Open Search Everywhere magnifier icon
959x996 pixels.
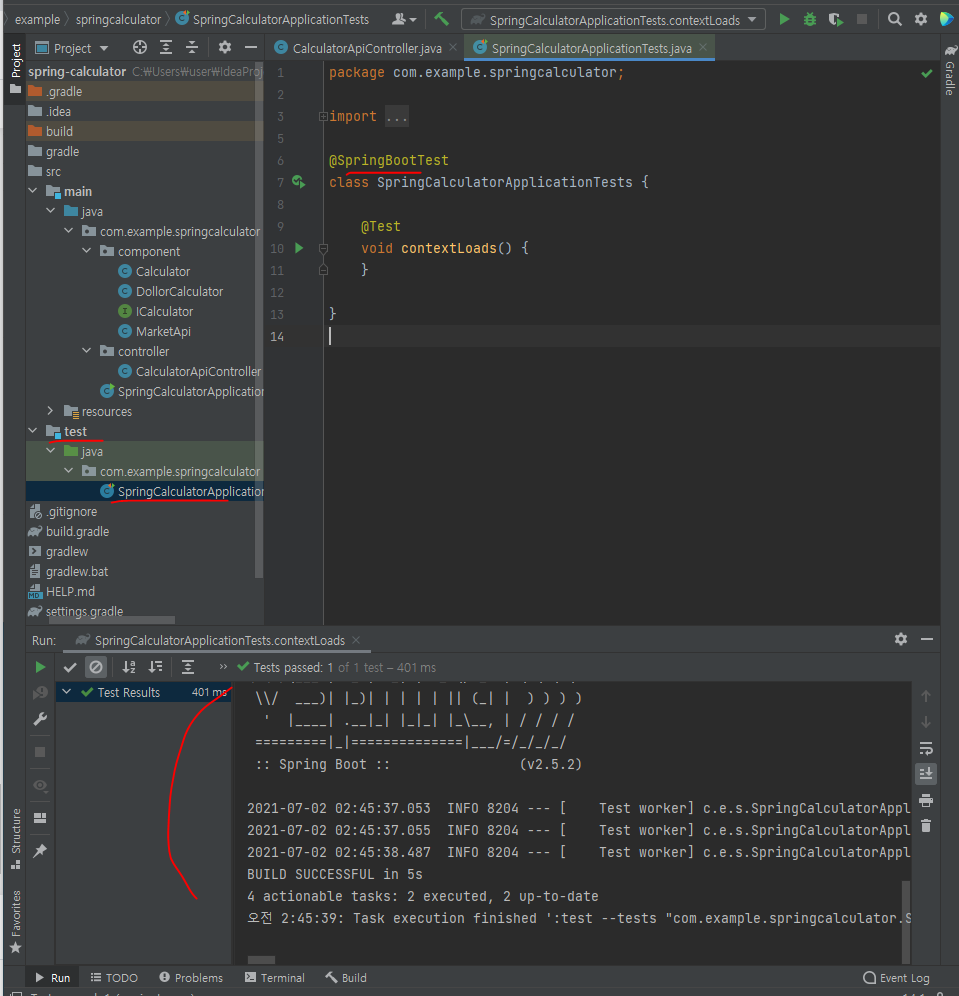(895, 18)
